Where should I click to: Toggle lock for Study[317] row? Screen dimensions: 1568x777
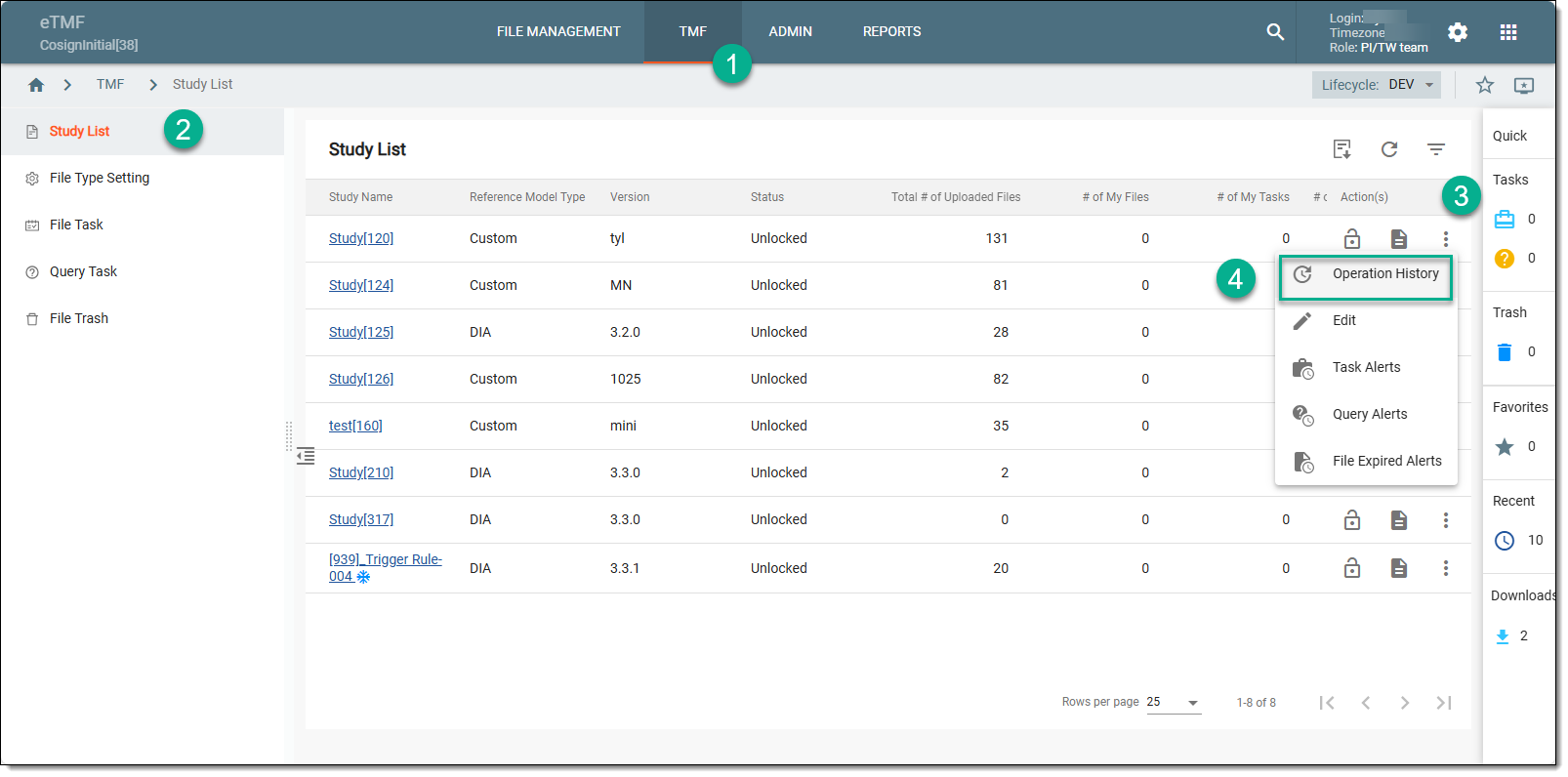tap(1352, 520)
